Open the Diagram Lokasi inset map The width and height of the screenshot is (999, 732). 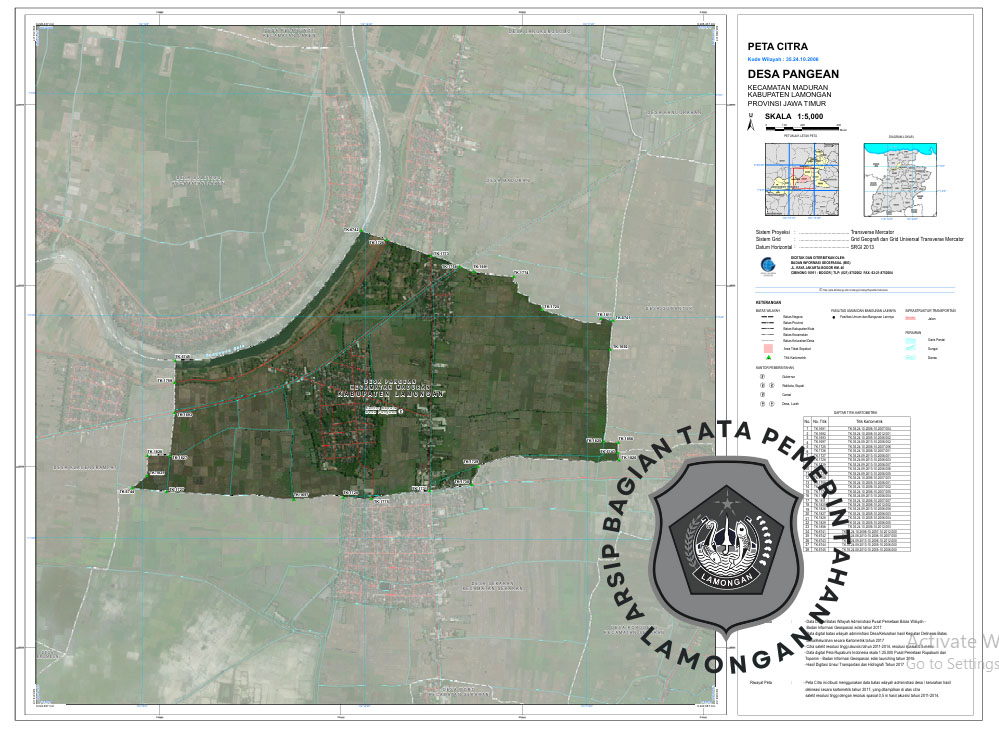pyautogui.click(x=901, y=180)
